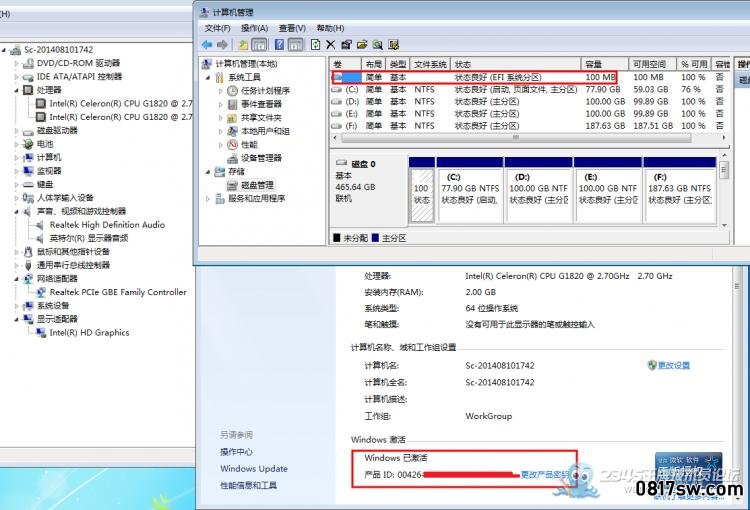The width and height of the screenshot is (750, 510).
Task: Open the 查看(V) menu
Action: (x=292, y=28)
